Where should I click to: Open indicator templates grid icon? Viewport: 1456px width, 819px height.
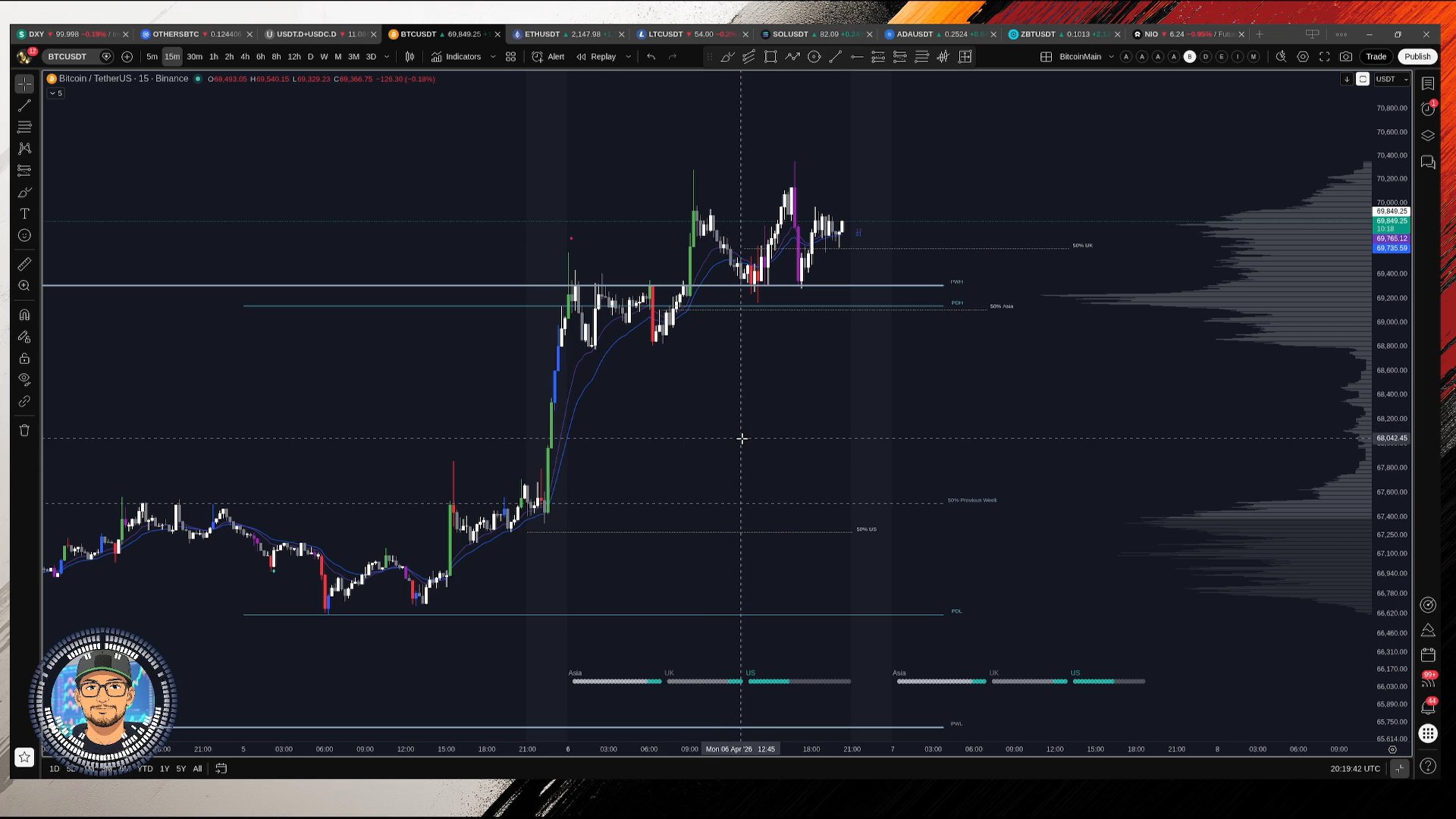(x=510, y=57)
